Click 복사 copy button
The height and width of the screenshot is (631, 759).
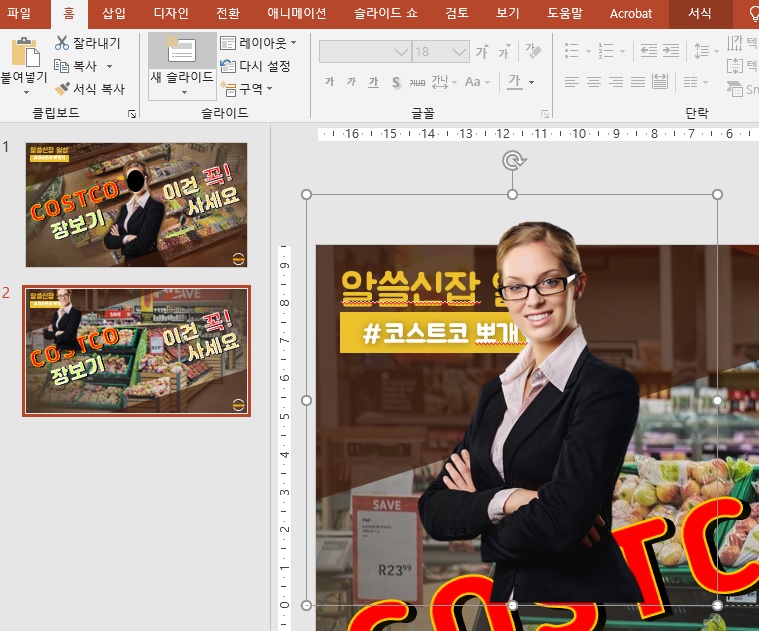[76, 66]
